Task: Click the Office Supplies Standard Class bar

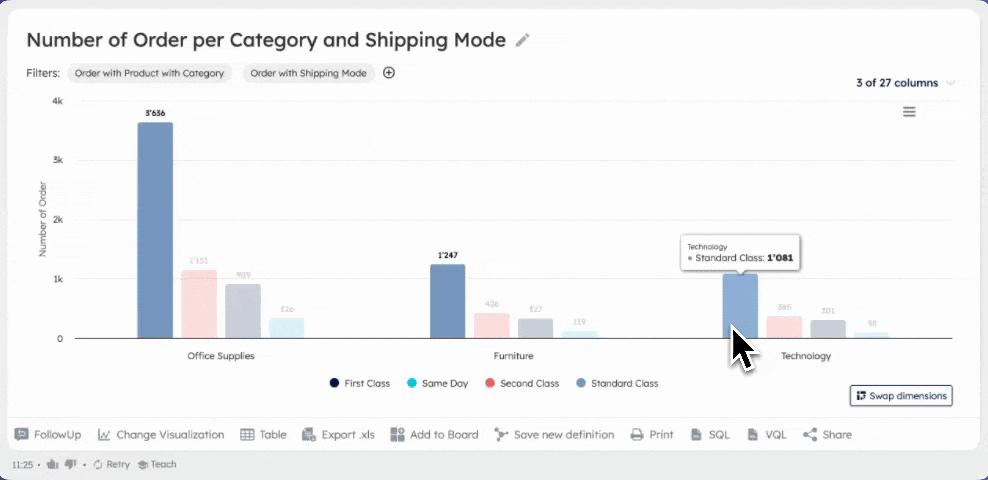Action: (155, 230)
